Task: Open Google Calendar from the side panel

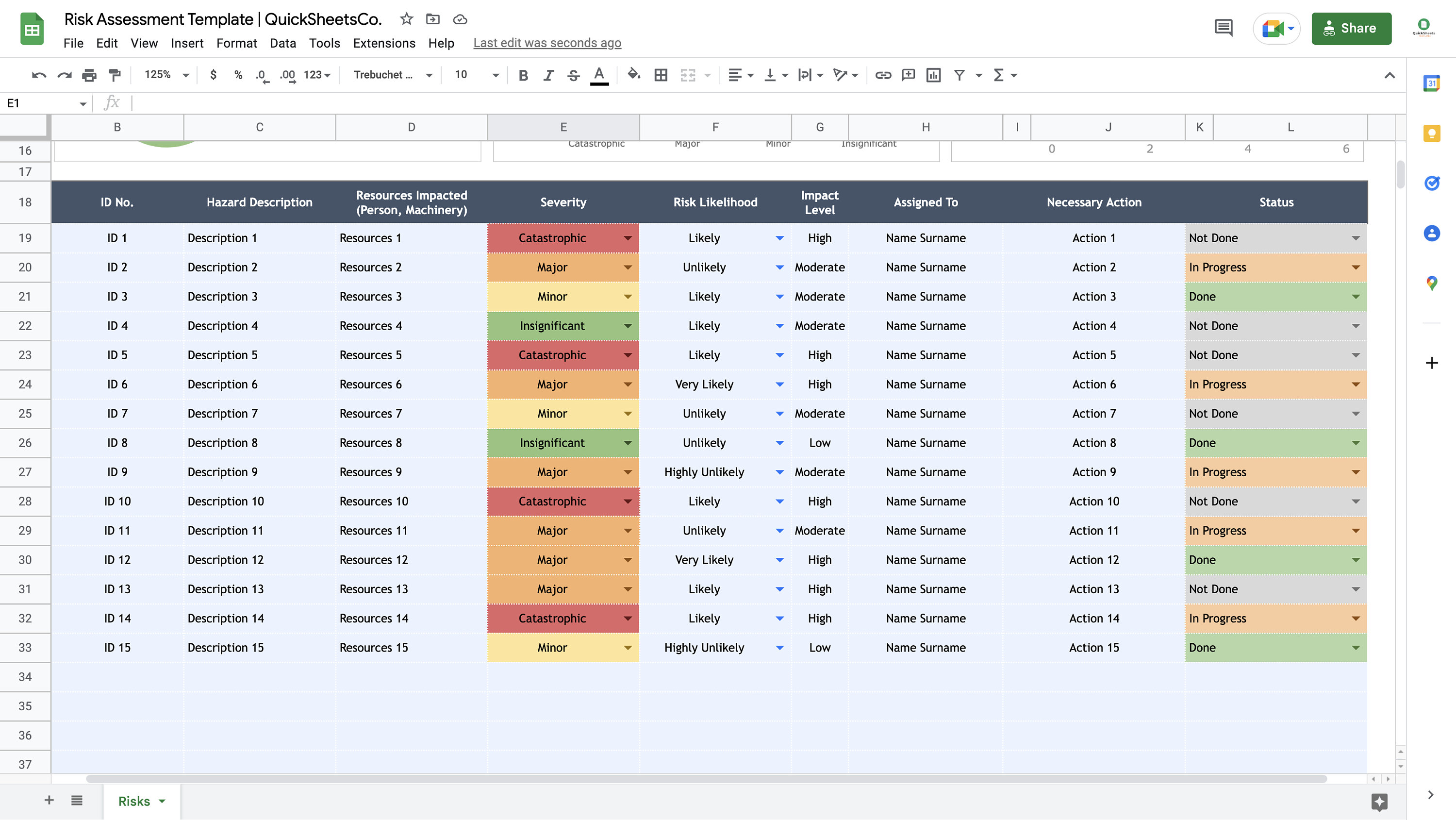Action: 1432,83
